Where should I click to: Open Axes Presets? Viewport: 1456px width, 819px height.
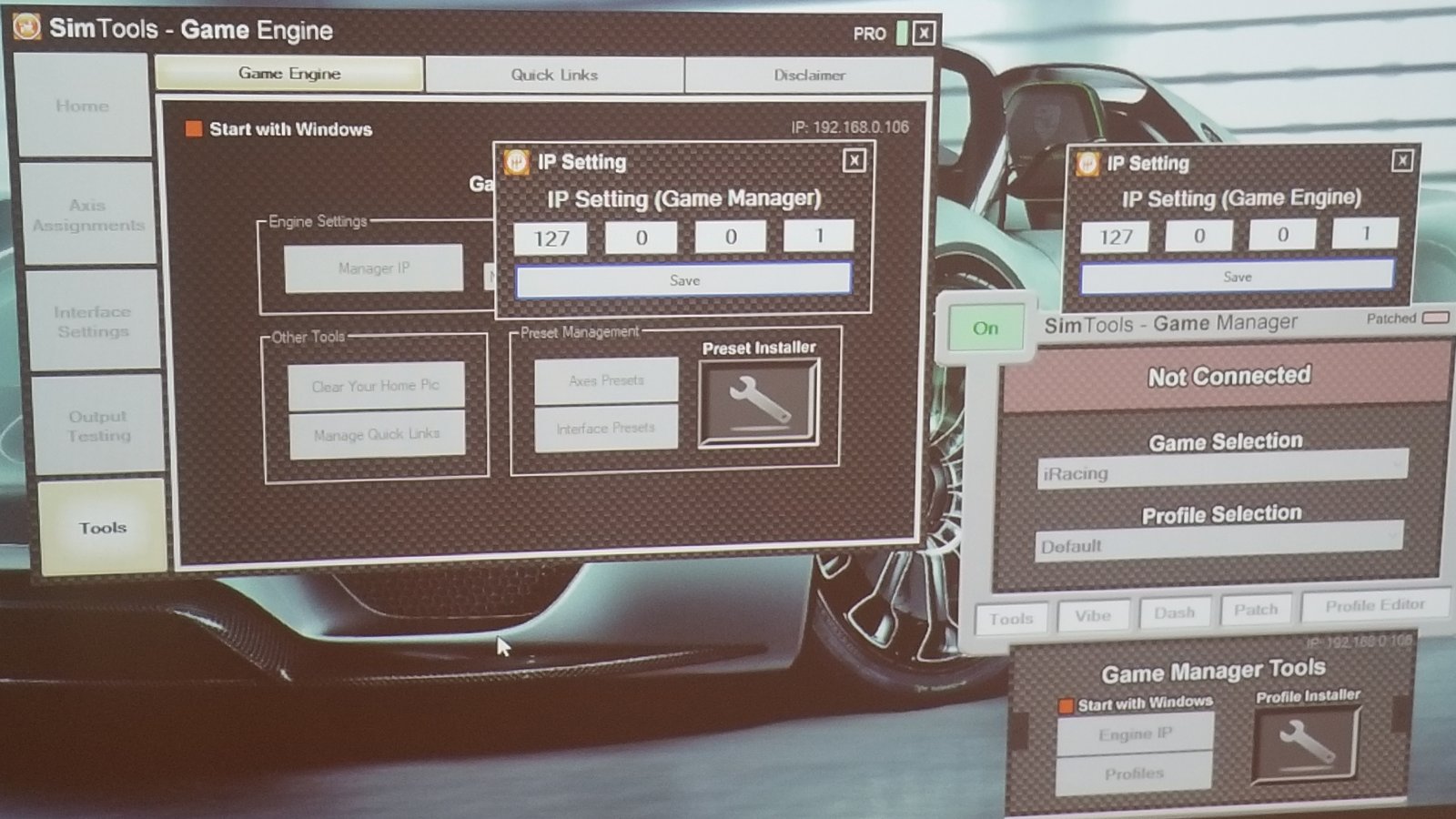click(606, 380)
